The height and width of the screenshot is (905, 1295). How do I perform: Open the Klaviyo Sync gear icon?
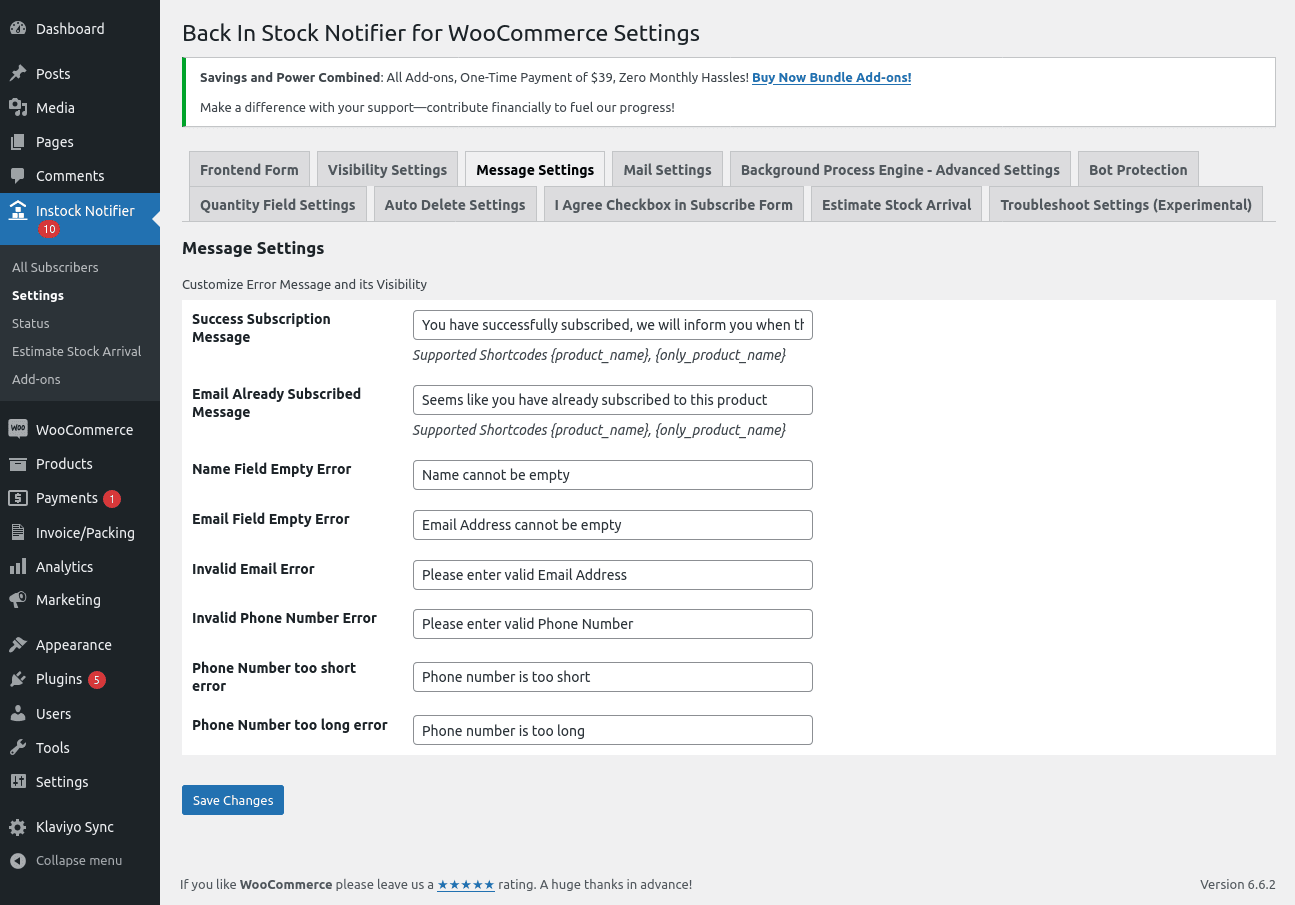pos(18,827)
